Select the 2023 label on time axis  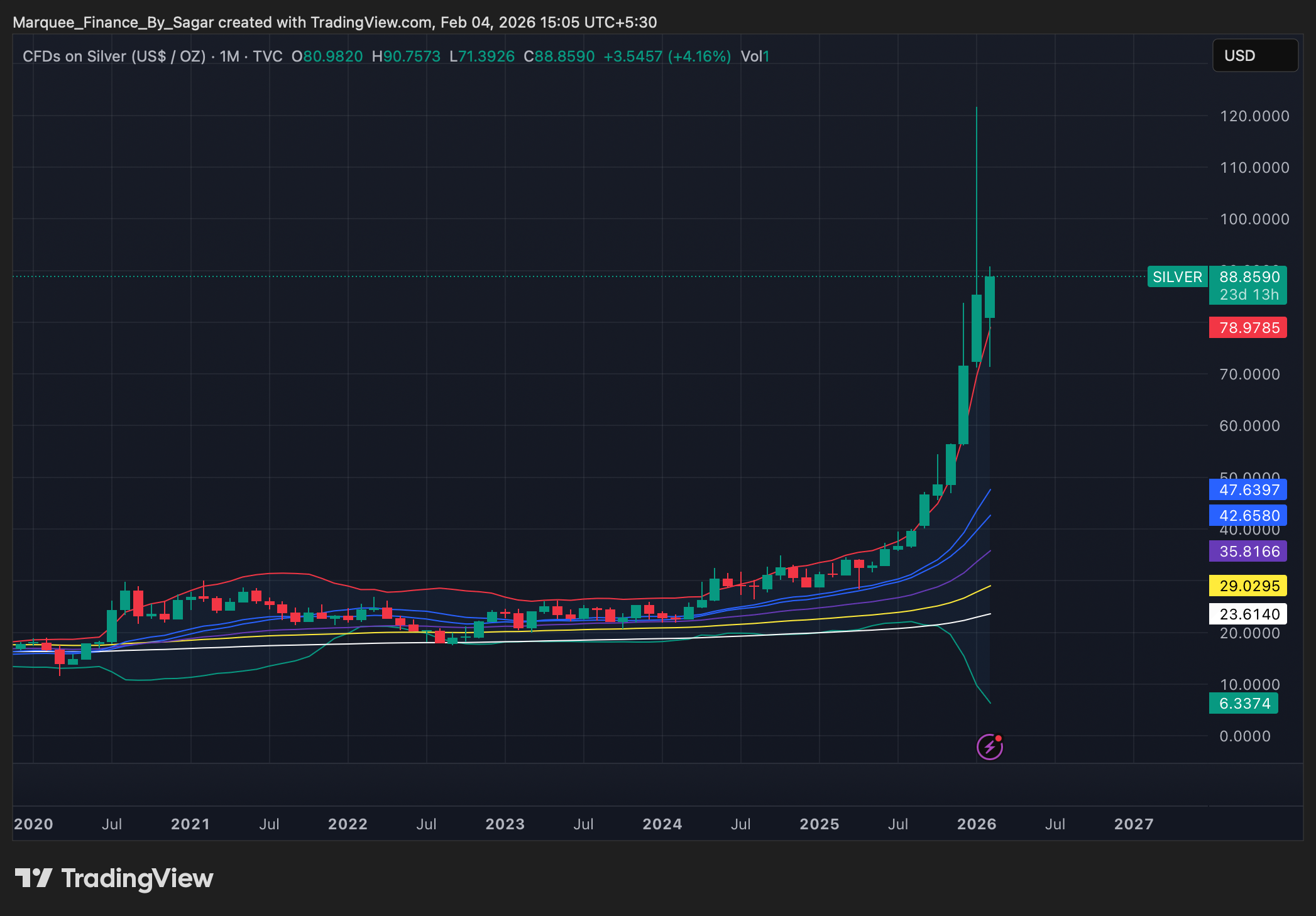pyautogui.click(x=505, y=824)
